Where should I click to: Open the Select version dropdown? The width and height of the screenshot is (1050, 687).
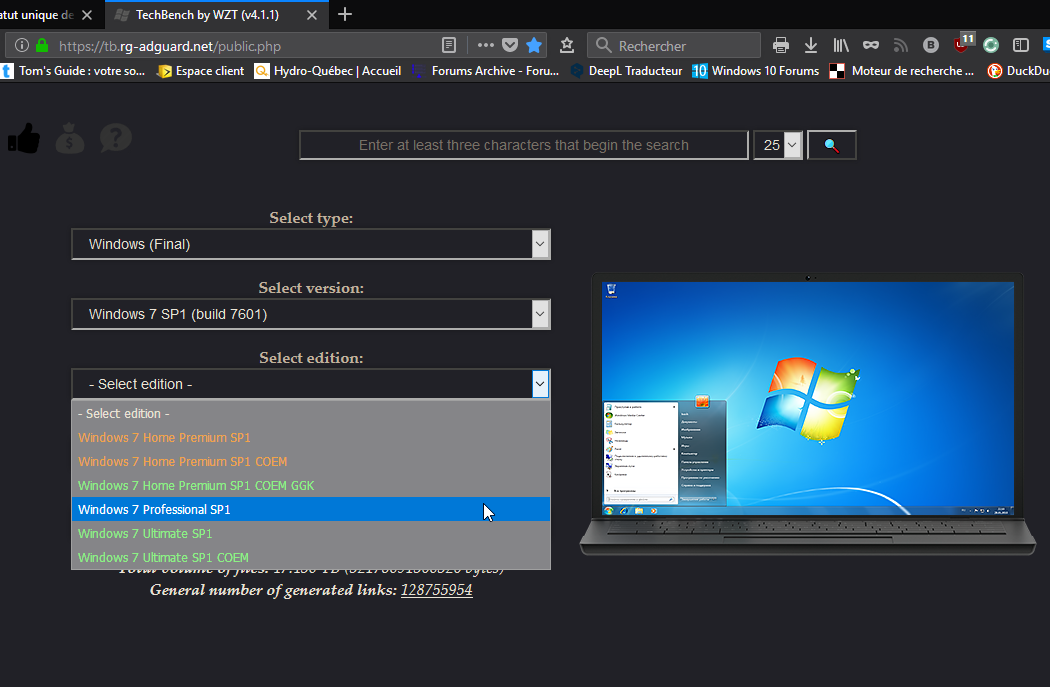311,314
